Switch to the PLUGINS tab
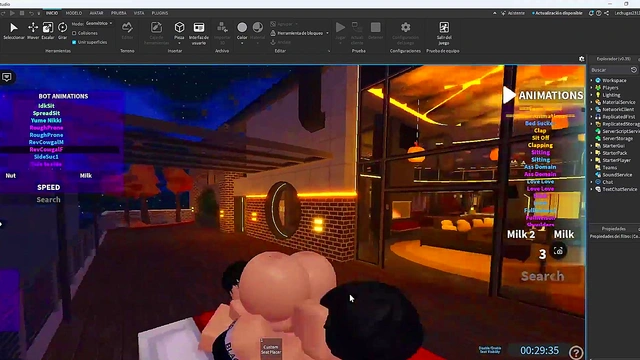This screenshot has width=640, height=360. pos(160,13)
